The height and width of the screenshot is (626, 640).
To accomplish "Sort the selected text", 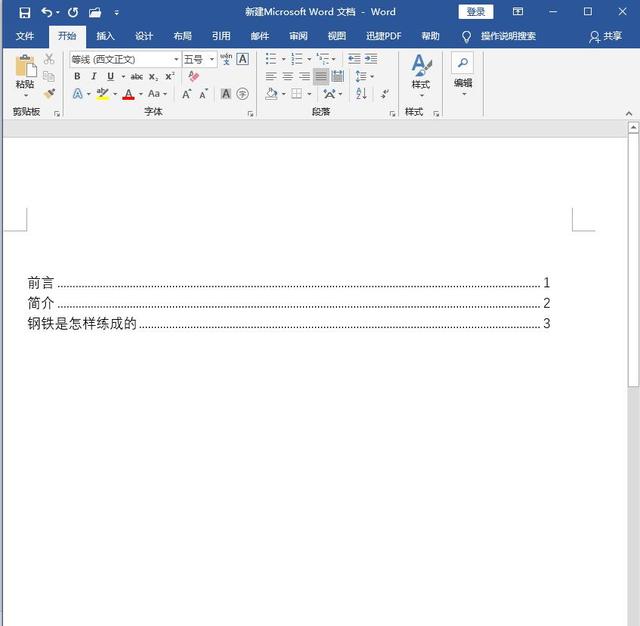I will pyautogui.click(x=361, y=94).
